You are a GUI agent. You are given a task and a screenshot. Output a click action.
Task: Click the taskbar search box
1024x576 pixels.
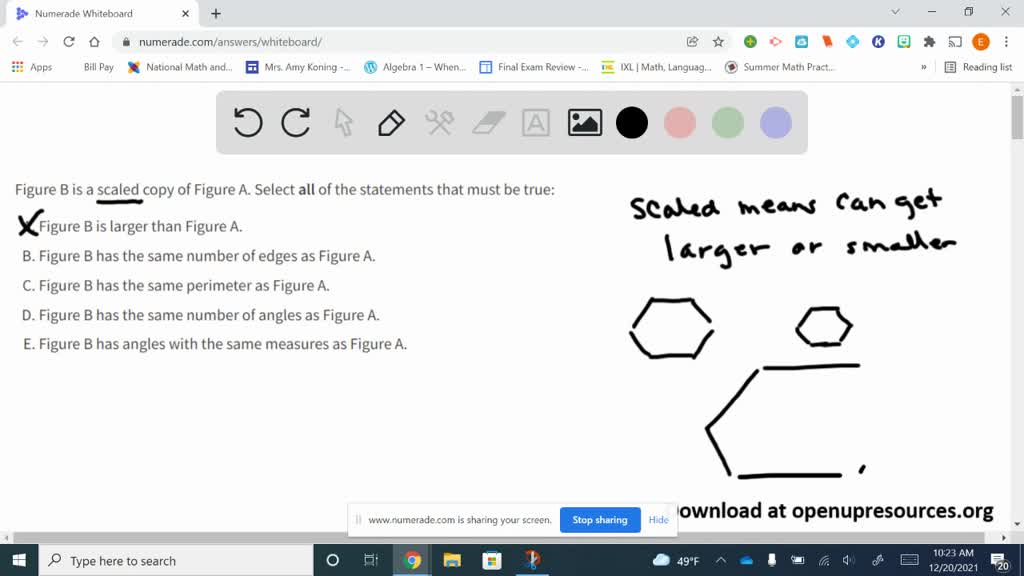[176, 560]
